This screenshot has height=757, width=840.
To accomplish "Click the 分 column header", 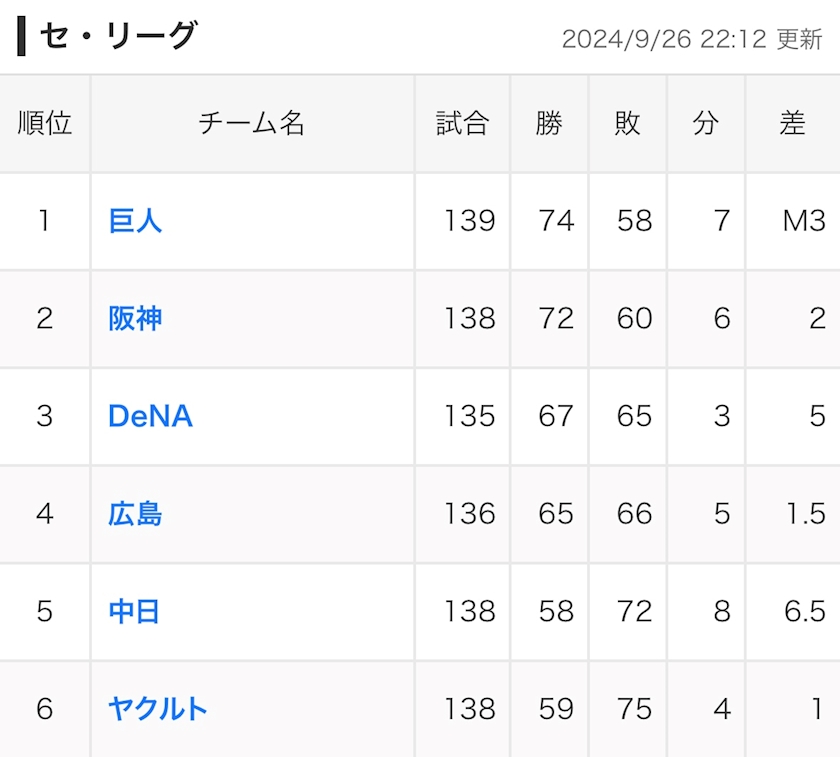I will [x=705, y=123].
